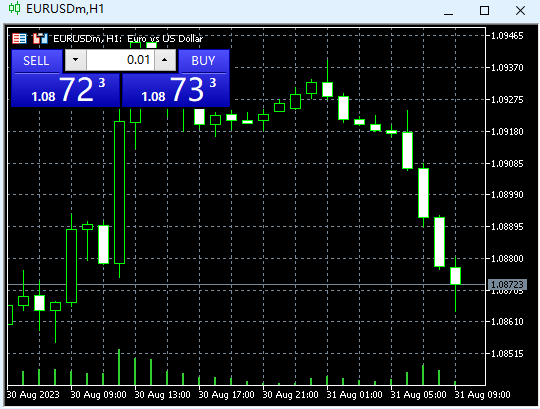Screen dimensions: 540x409
Task: Click the BUY button
Action: coord(204,61)
